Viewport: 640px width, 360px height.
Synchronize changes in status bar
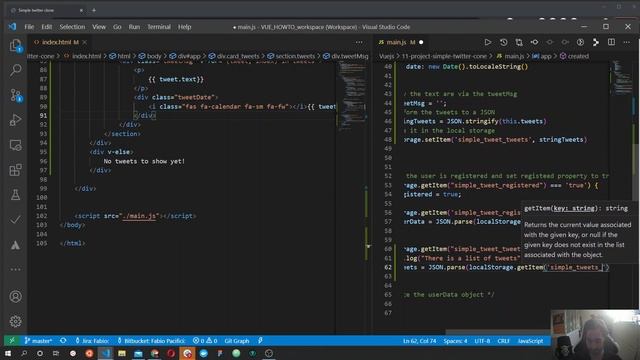click(x=63, y=341)
